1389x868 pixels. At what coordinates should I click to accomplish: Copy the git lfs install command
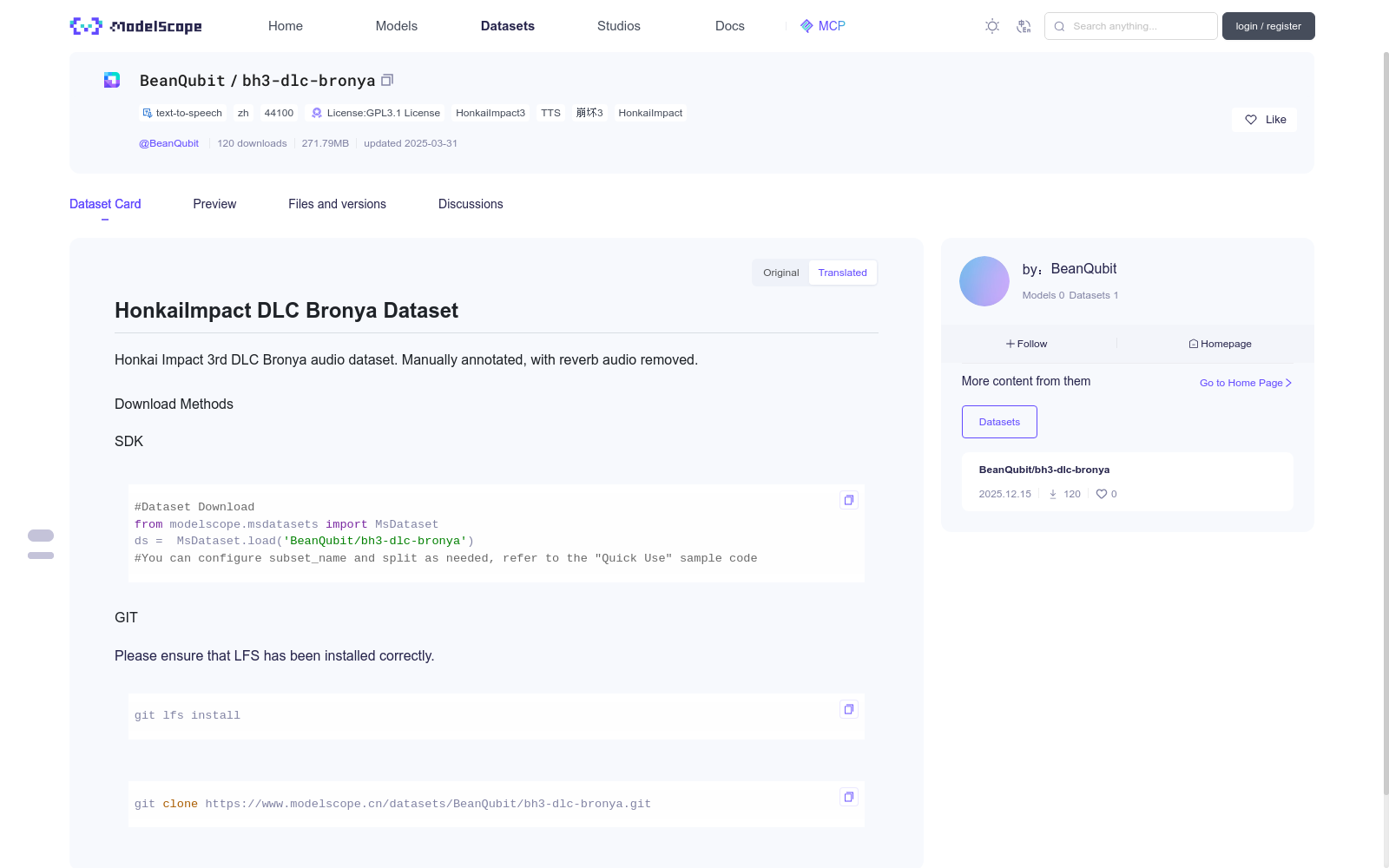tap(849, 709)
